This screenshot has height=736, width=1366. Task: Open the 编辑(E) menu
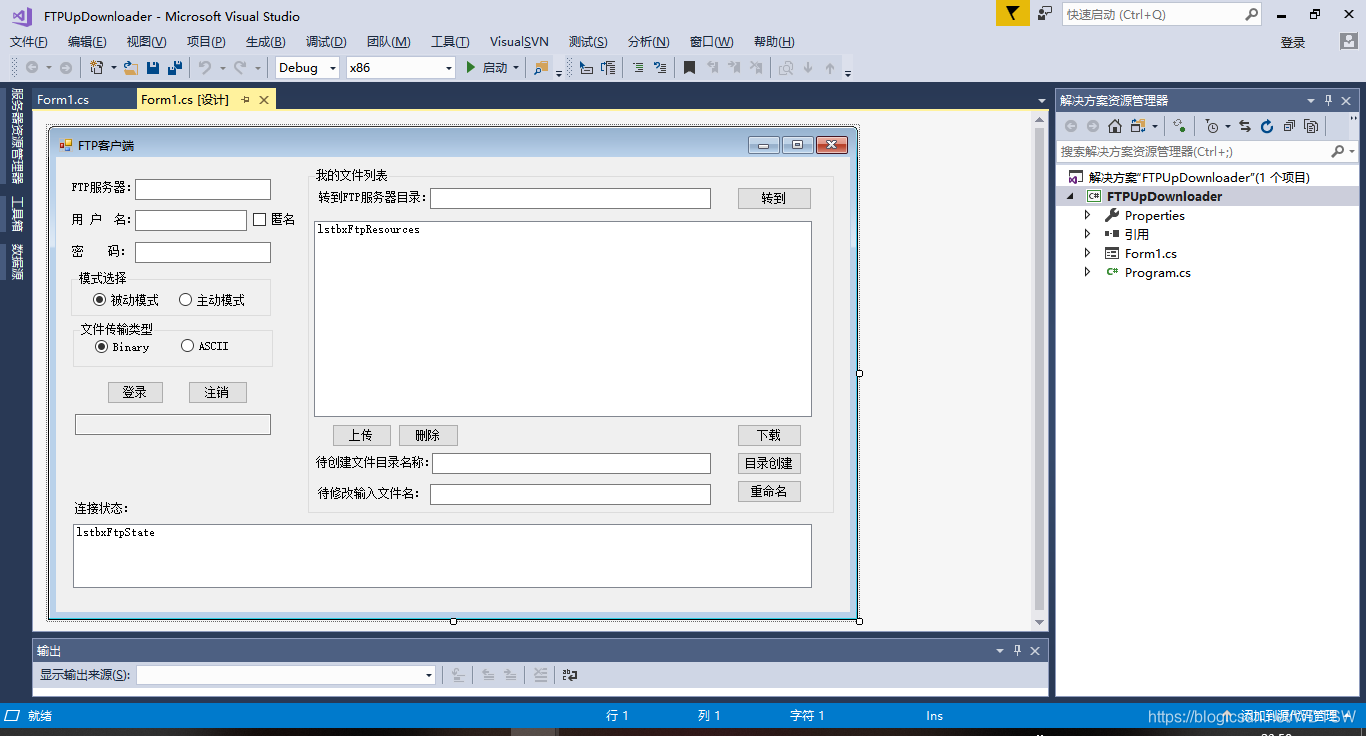87,42
